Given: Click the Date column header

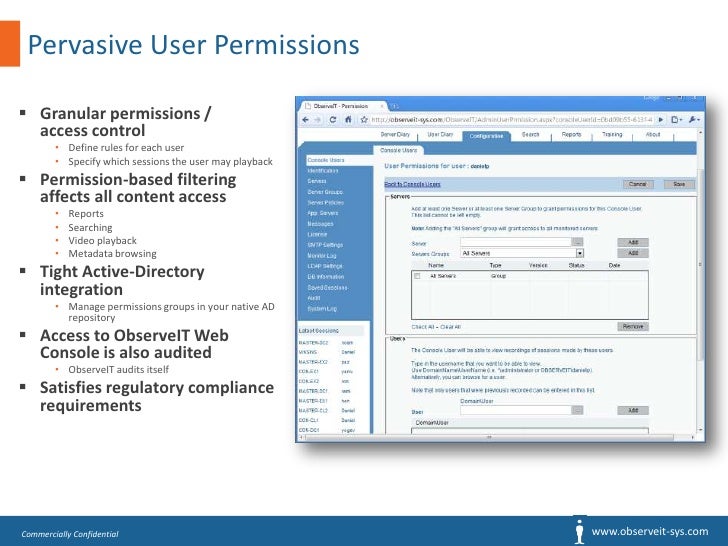Looking at the screenshot, I should 614,266.
